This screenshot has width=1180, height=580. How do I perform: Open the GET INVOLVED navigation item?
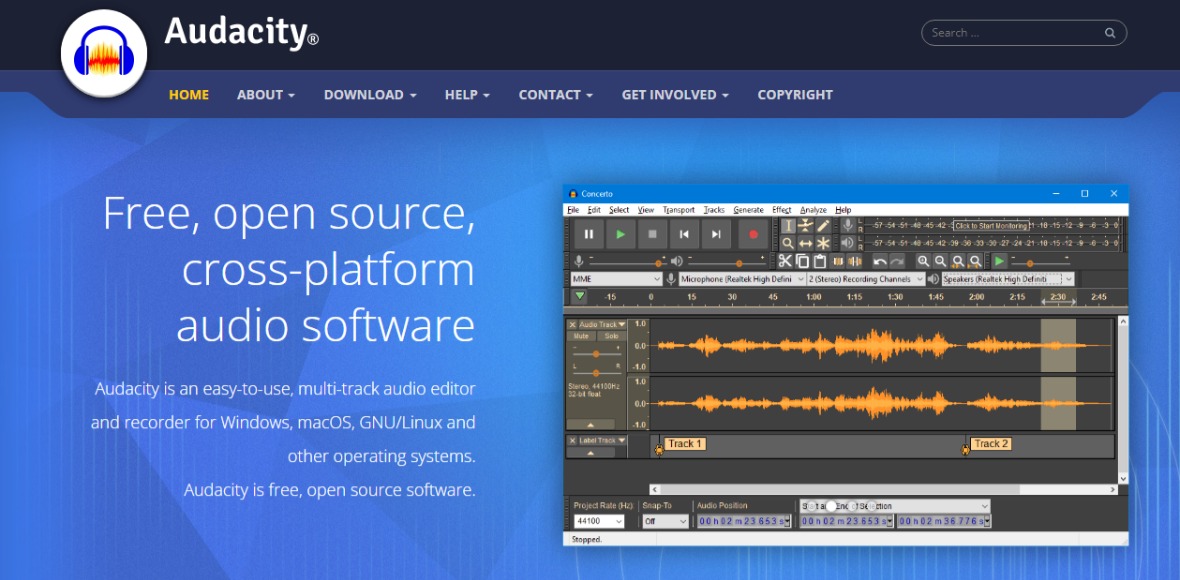675,95
